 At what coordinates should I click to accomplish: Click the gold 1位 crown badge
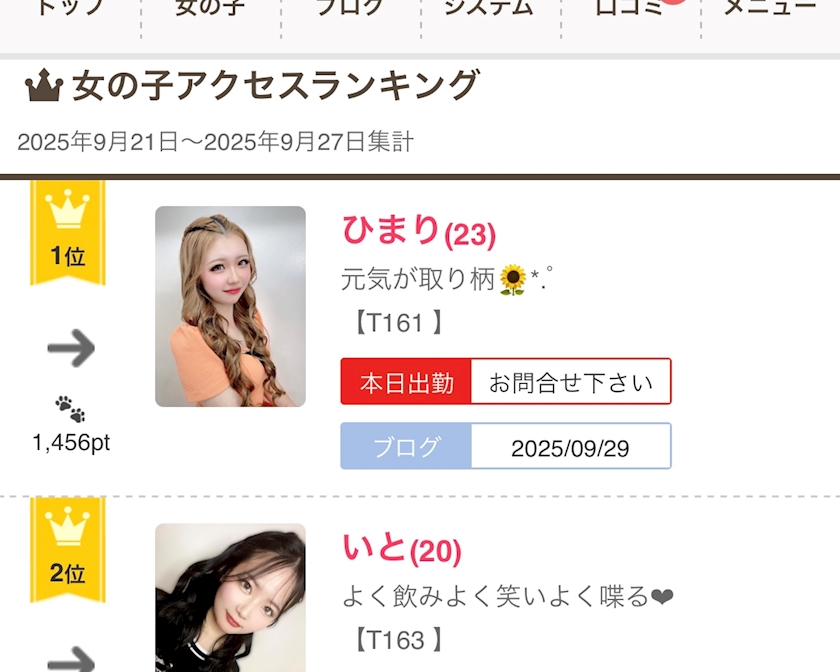click(68, 232)
